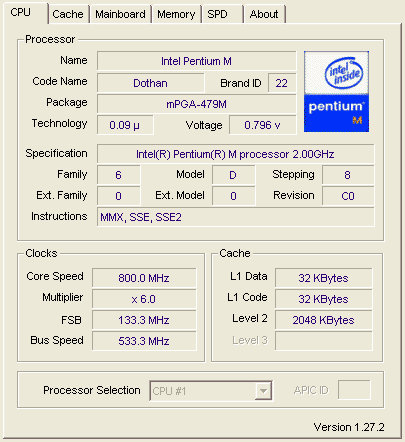The height and width of the screenshot is (442, 405).
Task: Open the Cache tab
Action: tap(68, 14)
